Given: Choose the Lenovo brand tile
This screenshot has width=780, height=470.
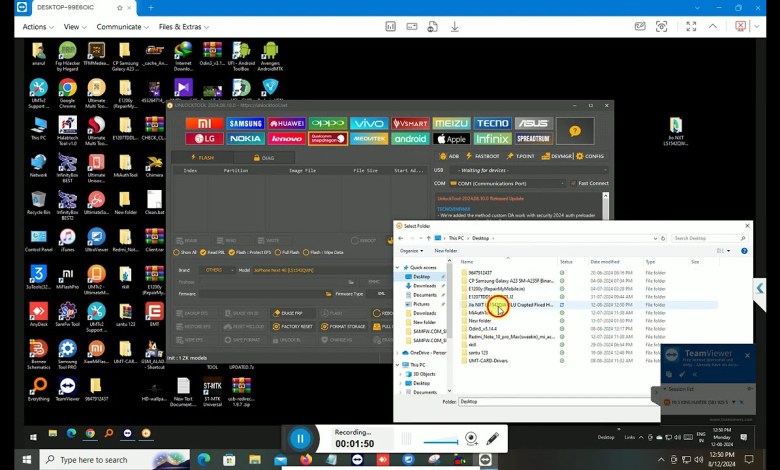Looking at the screenshot, I should click(287, 139).
